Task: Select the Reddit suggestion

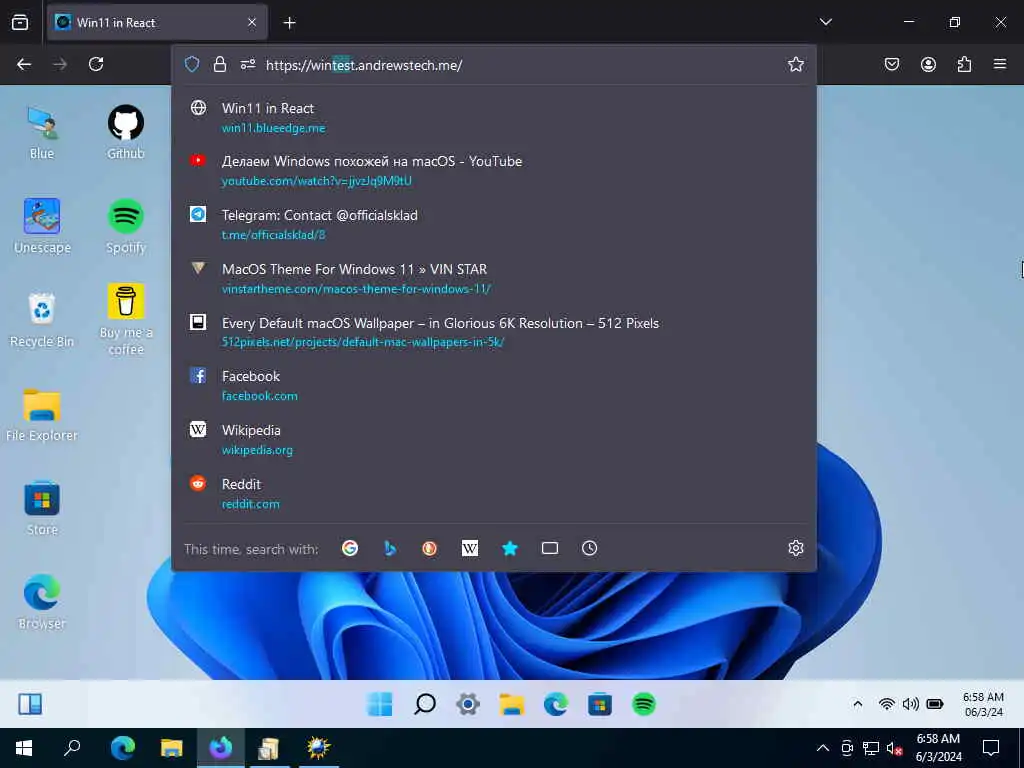Action: pos(494,494)
